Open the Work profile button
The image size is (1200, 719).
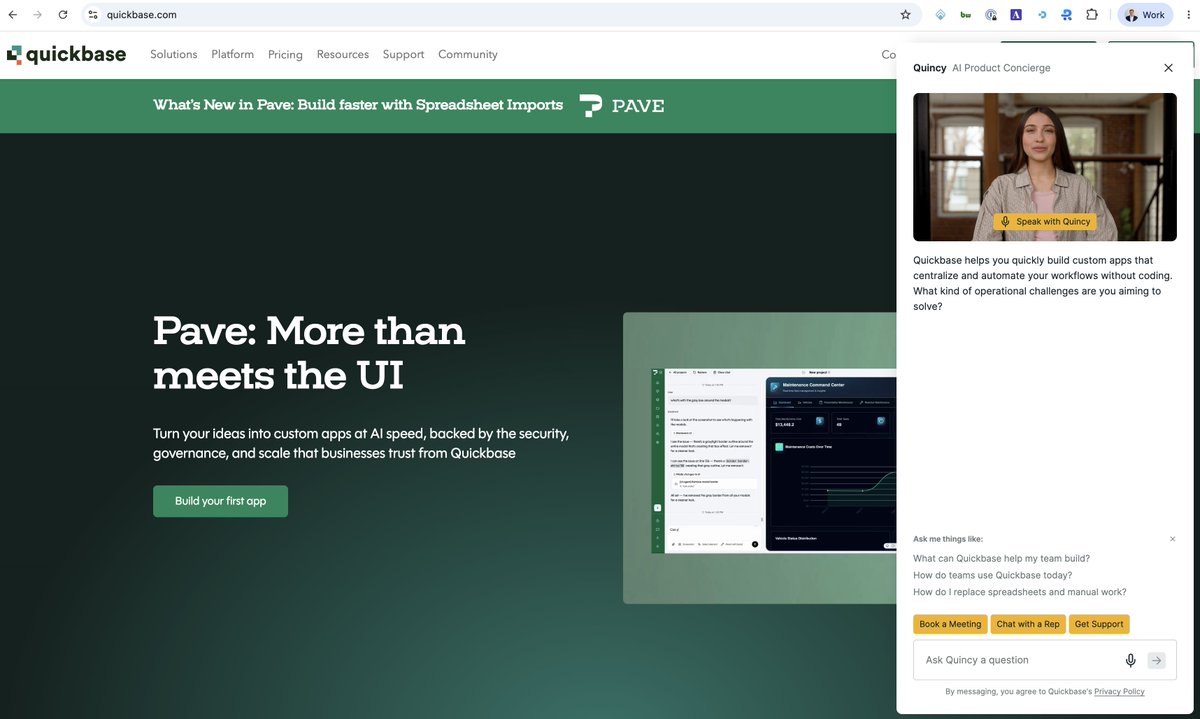point(1145,15)
